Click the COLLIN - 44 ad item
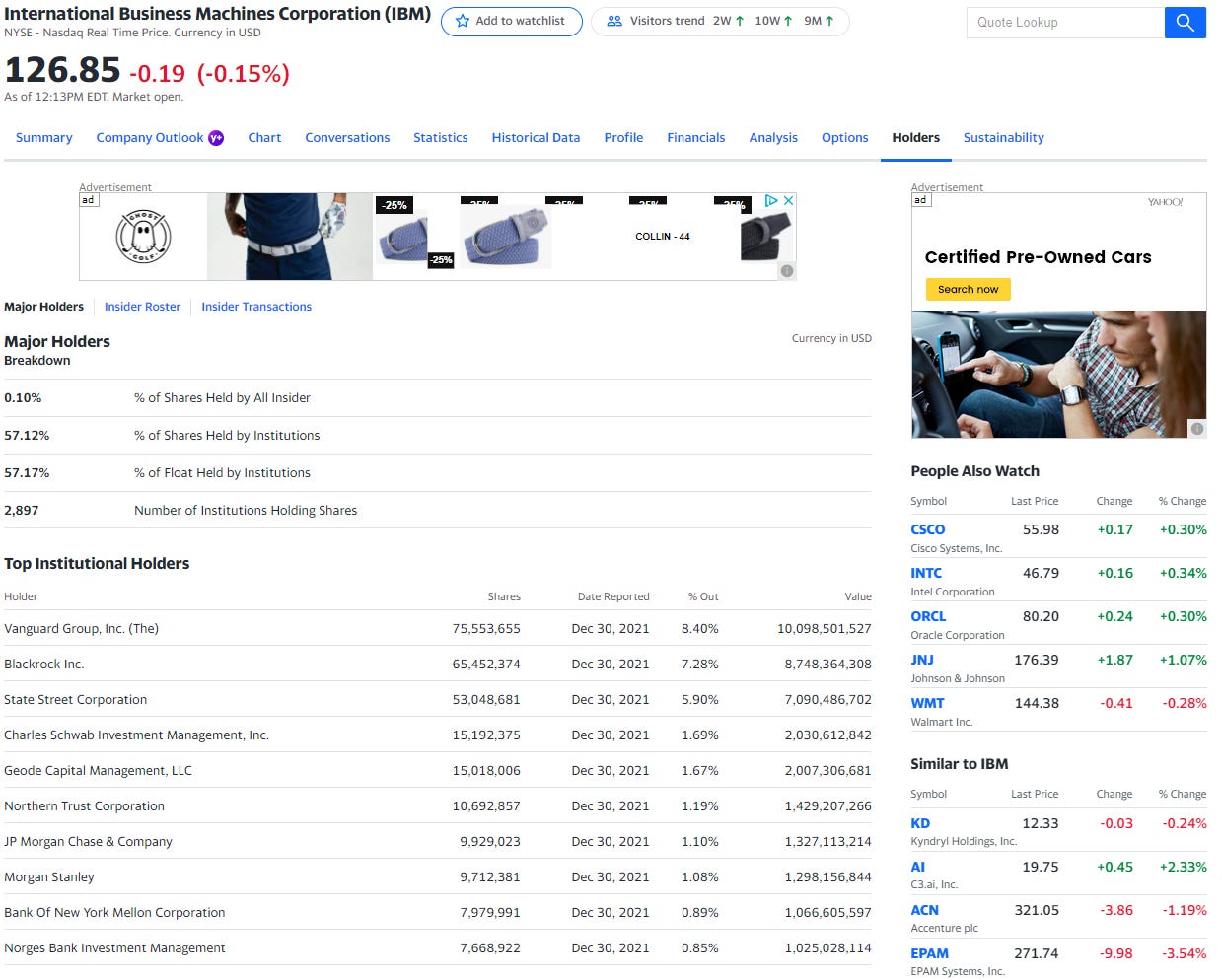 point(662,237)
